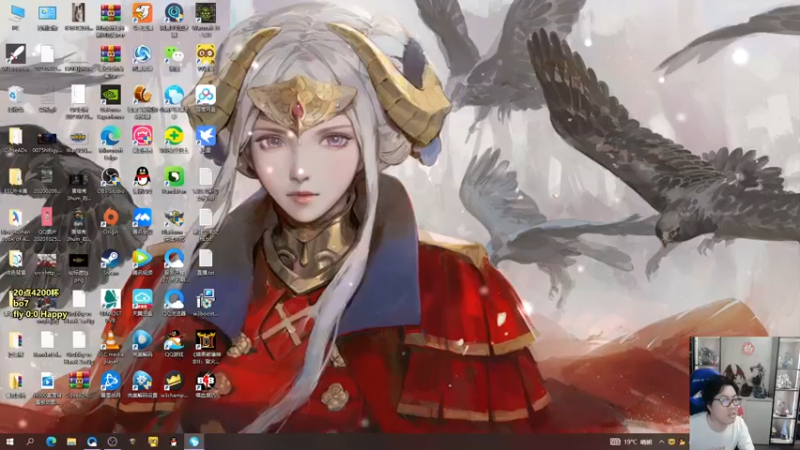Open the pink Bilibili-style app shortcut

click(x=142, y=136)
